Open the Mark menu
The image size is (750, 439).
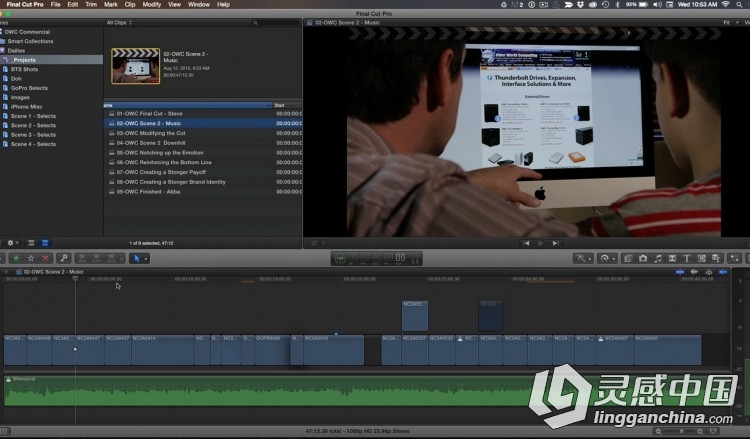[x=110, y=4]
